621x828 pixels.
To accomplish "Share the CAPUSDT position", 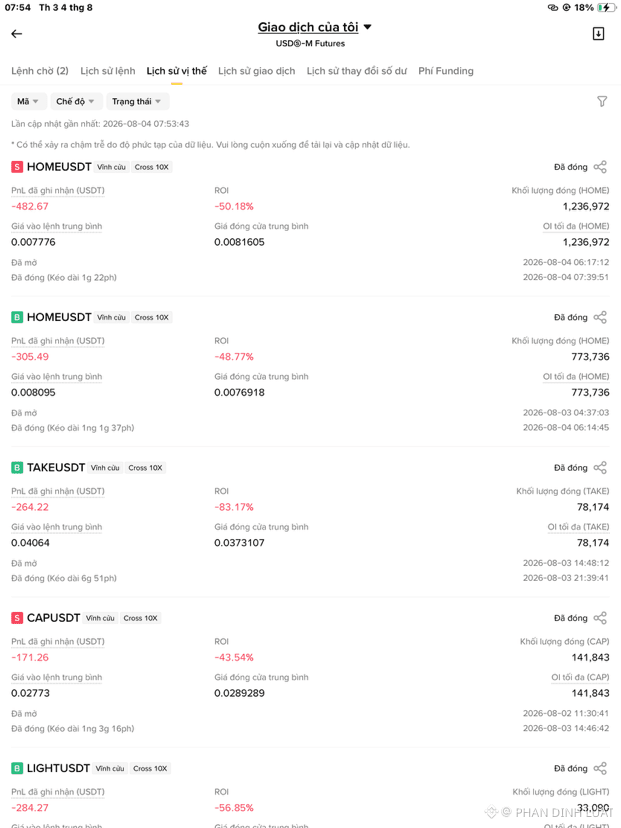I will [x=600, y=618].
